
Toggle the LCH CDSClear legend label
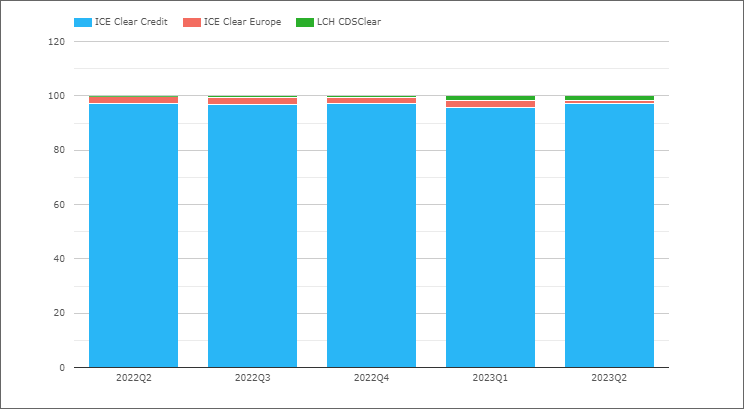pyautogui.click(x=349, y=22)
